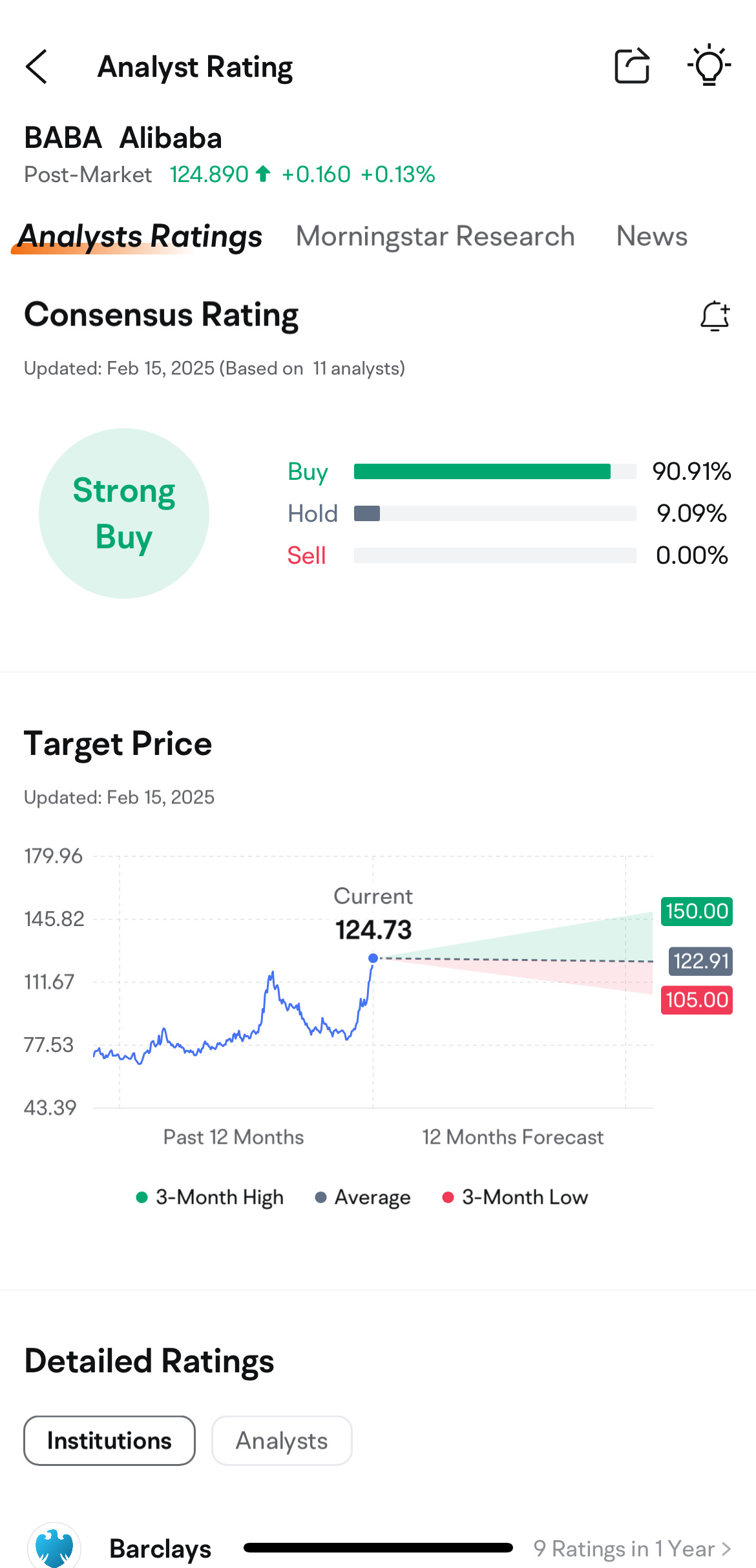Tap the BABA Alibaba stock title
756x1568 pixels.
pyautogui.click(x=123, y=138)
